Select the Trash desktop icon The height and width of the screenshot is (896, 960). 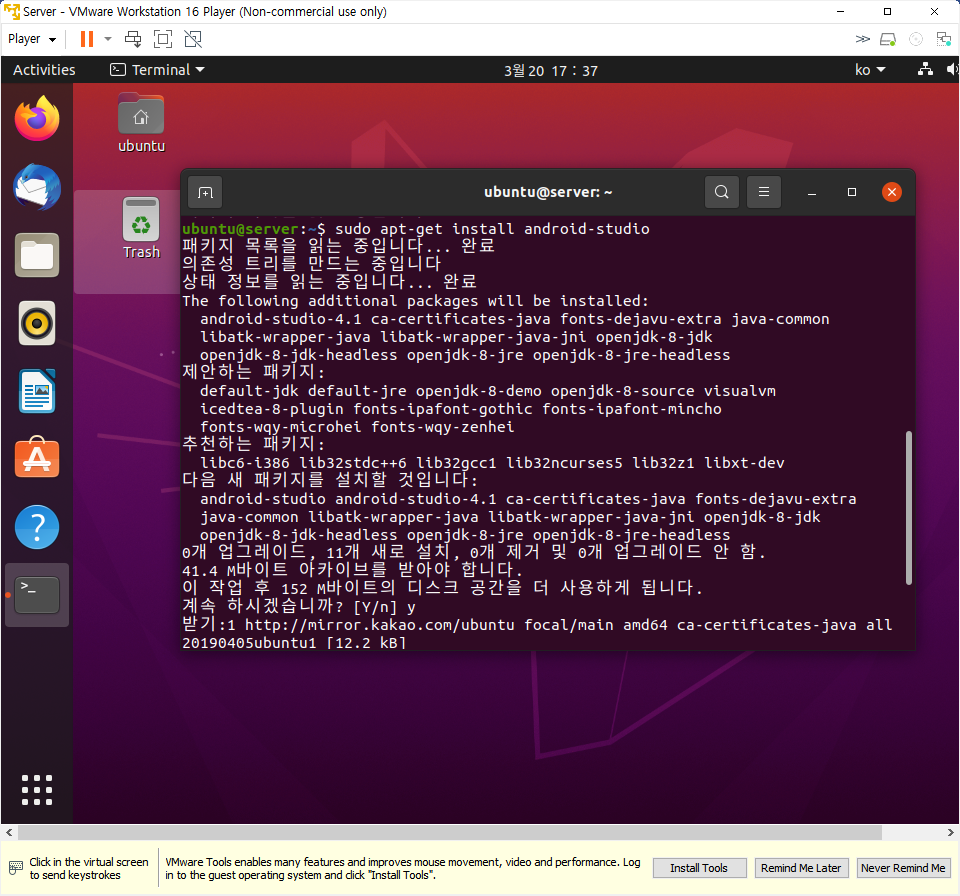point(141,228)
